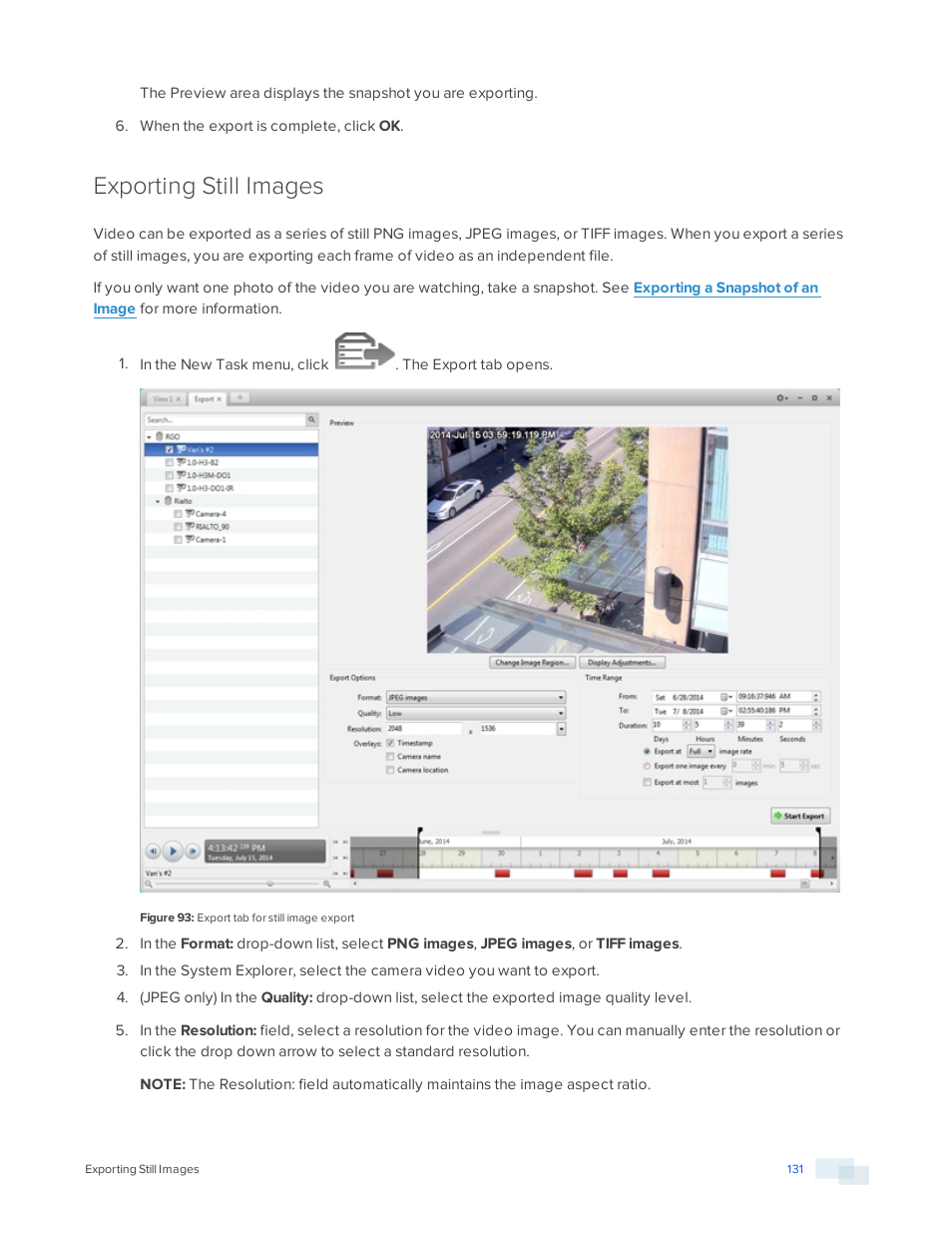
Task: Click the preview snapshot image
Action: point(578,540)
